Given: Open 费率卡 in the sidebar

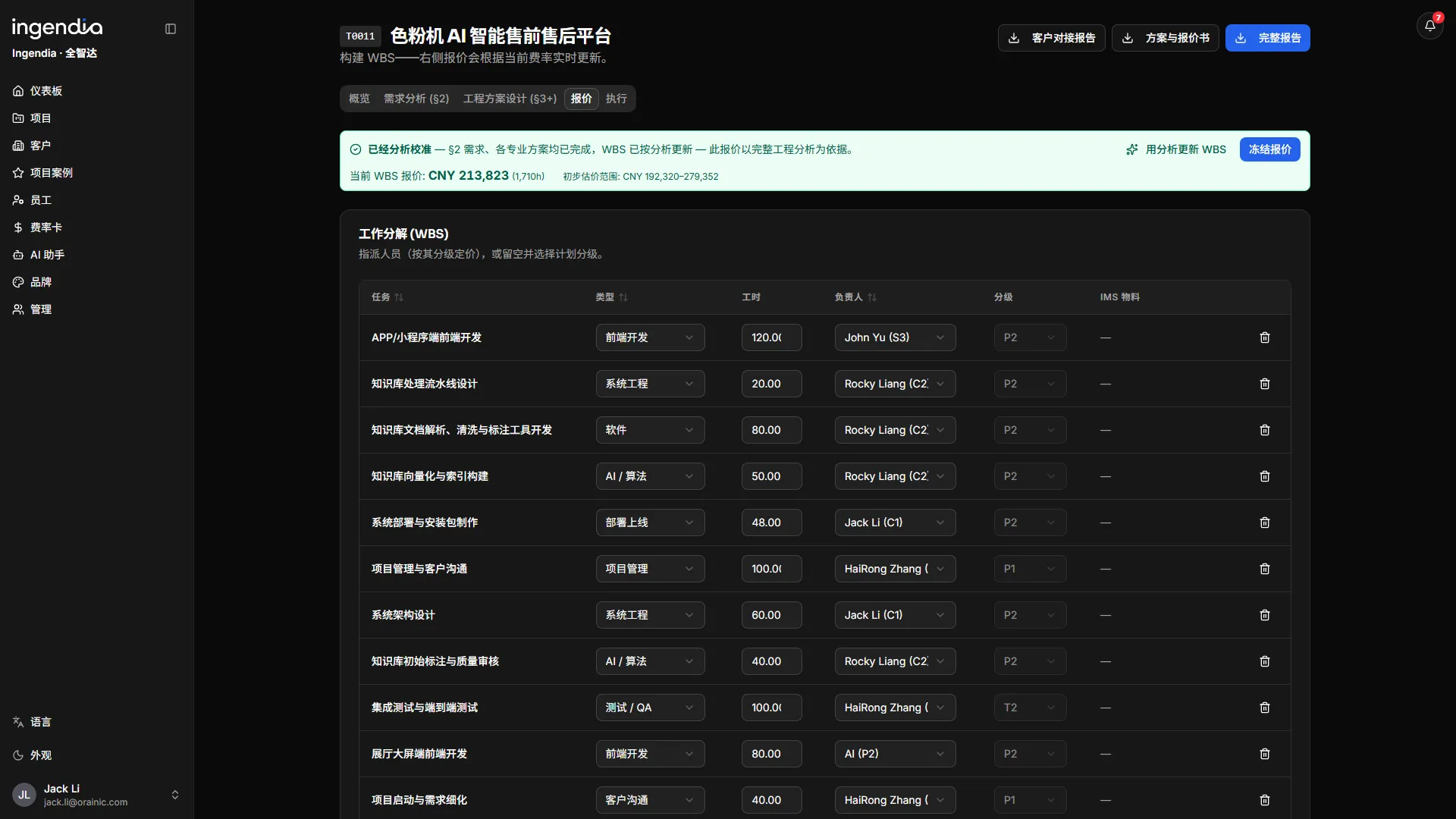Looking at the screenshot, I should coord(96,227).
